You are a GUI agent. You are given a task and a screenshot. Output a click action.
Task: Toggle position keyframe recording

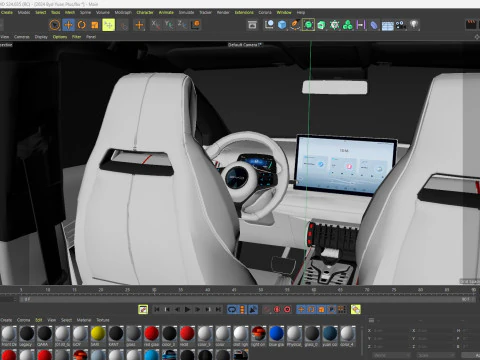tap(301, 310)
